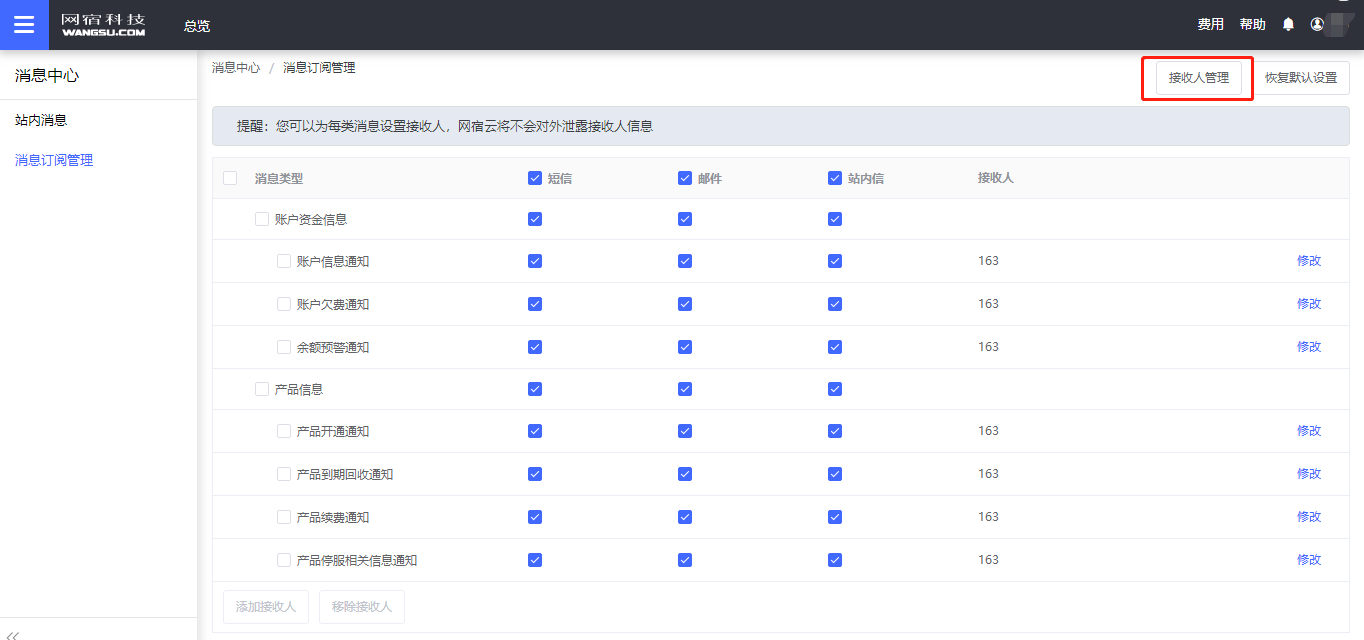1364x640 pixels.
Task: Click the notification bell icon
Action: pyautogui.click(x=1288, y=25)
